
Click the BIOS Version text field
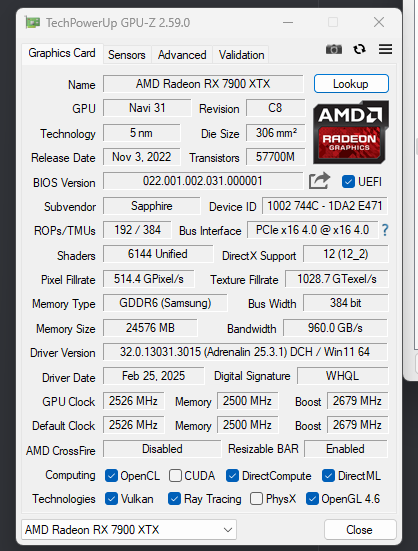point(203,181)
